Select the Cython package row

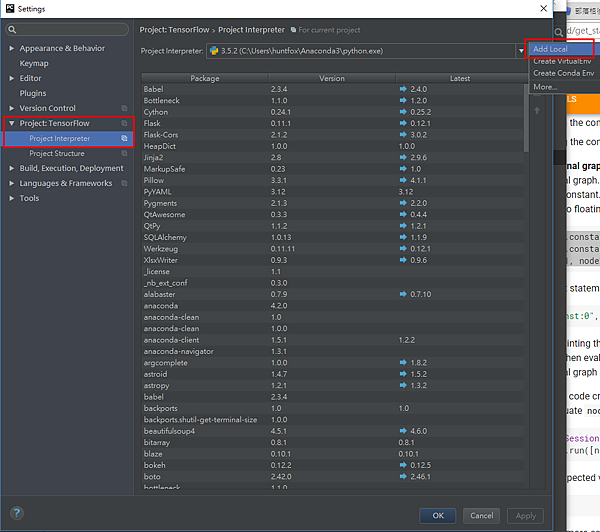(x=332, y=112)
